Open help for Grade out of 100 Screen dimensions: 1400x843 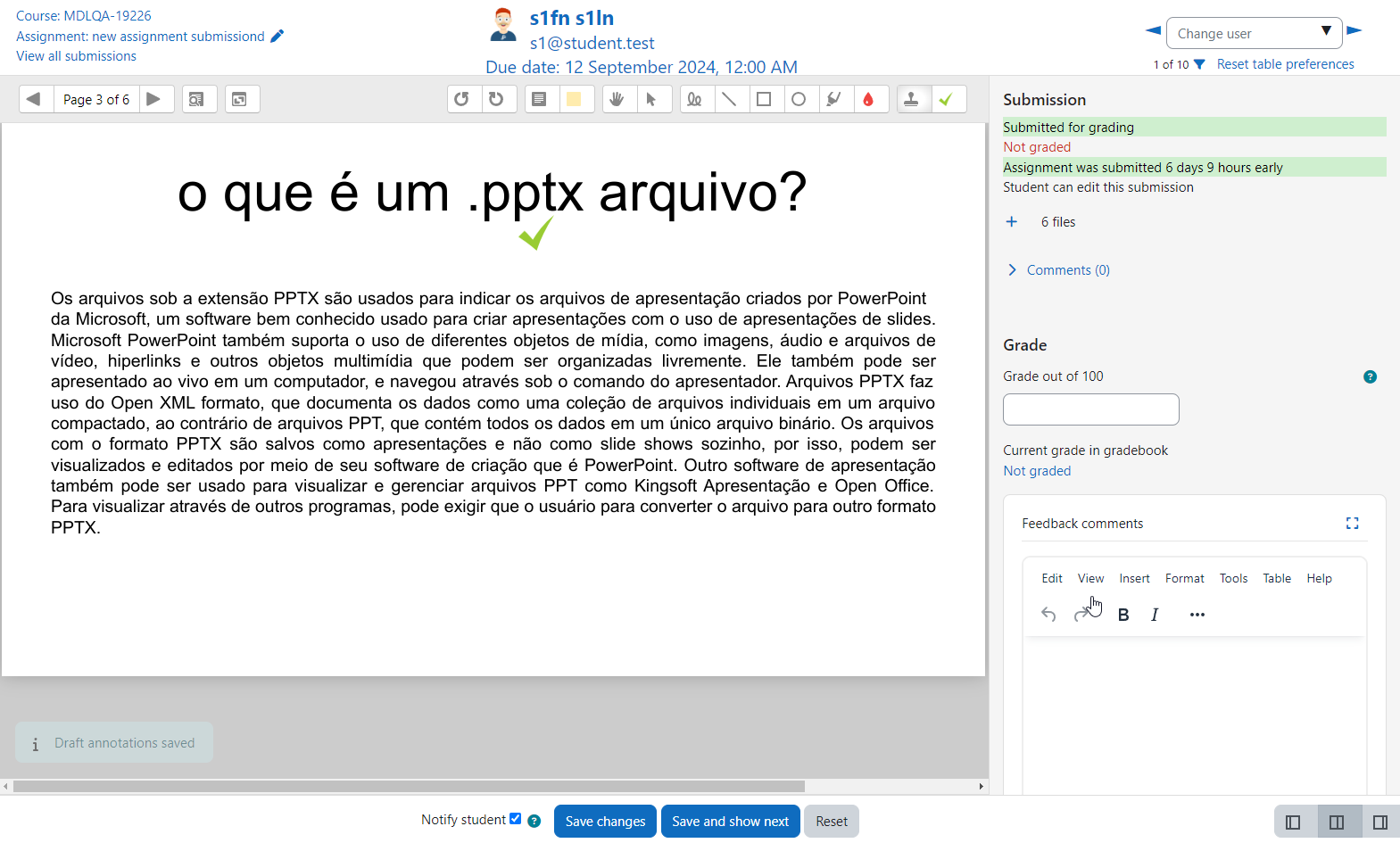pyautogui.click(x=1370, y=377)
